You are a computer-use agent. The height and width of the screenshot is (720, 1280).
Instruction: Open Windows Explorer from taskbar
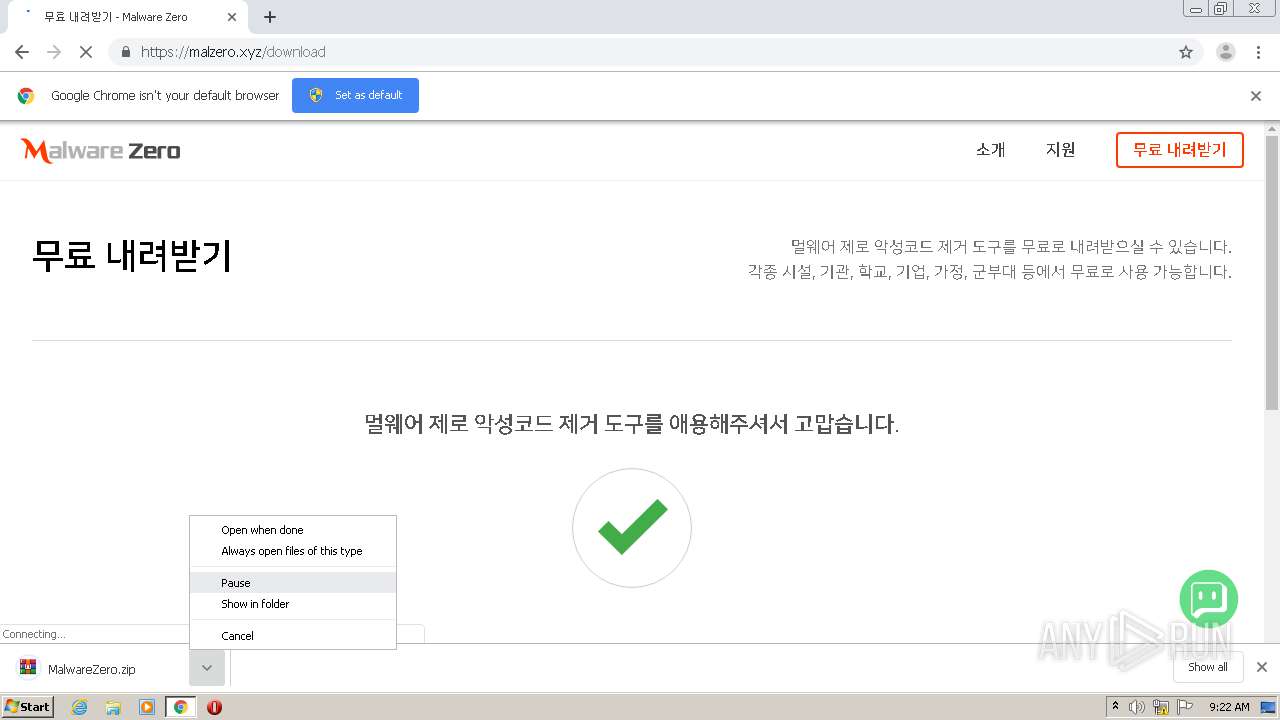113,707
